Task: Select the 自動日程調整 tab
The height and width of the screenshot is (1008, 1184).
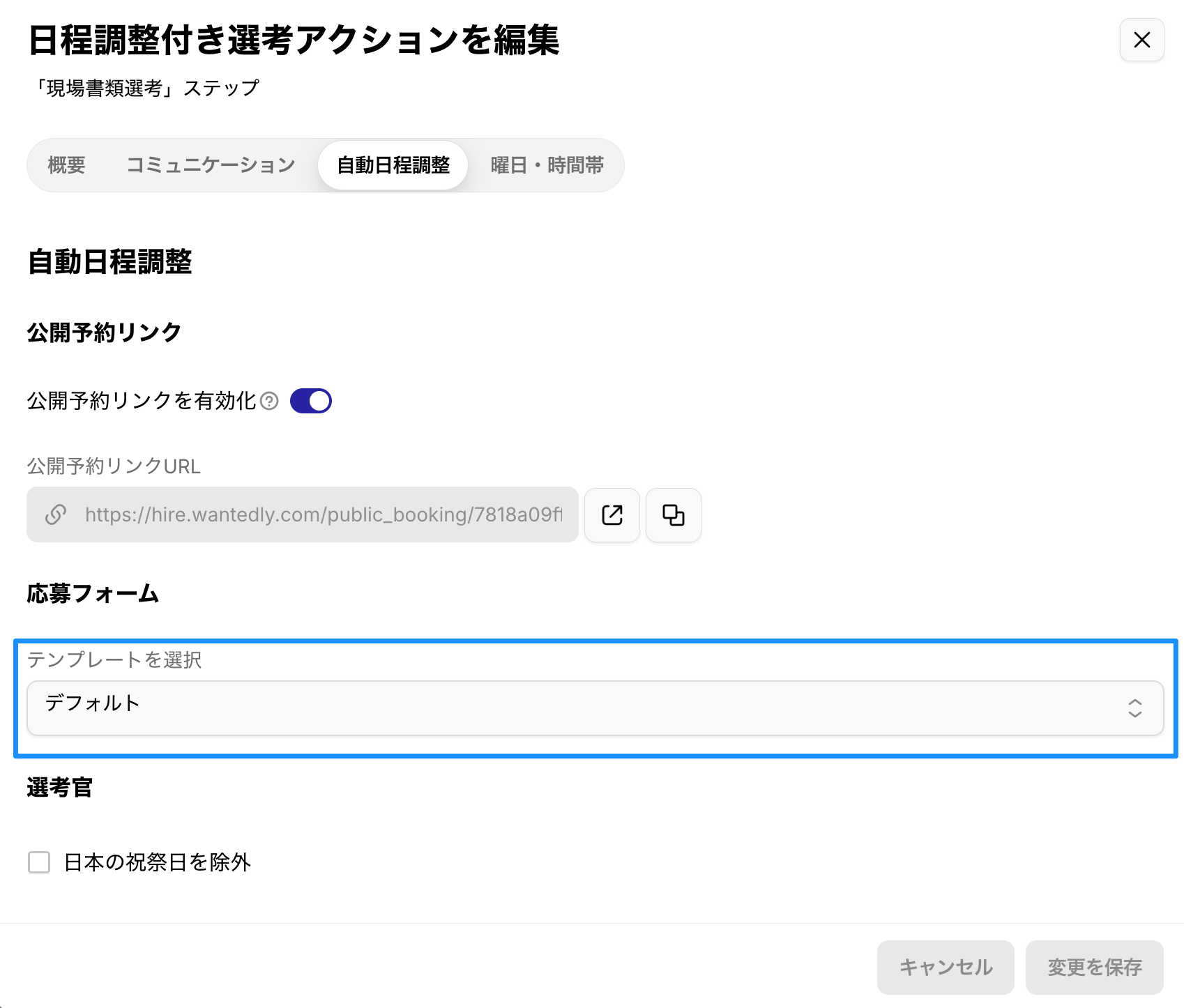Action: (393, 165)
